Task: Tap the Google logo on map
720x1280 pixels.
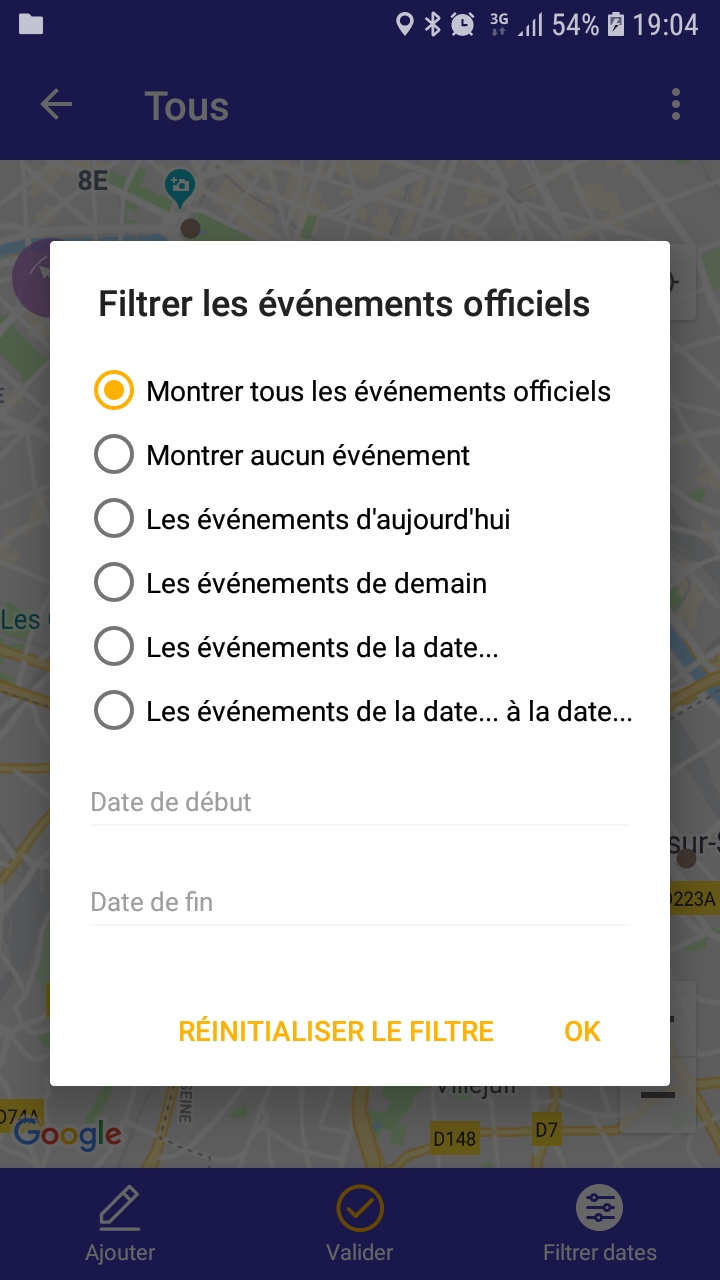Action: point(67,1133)
